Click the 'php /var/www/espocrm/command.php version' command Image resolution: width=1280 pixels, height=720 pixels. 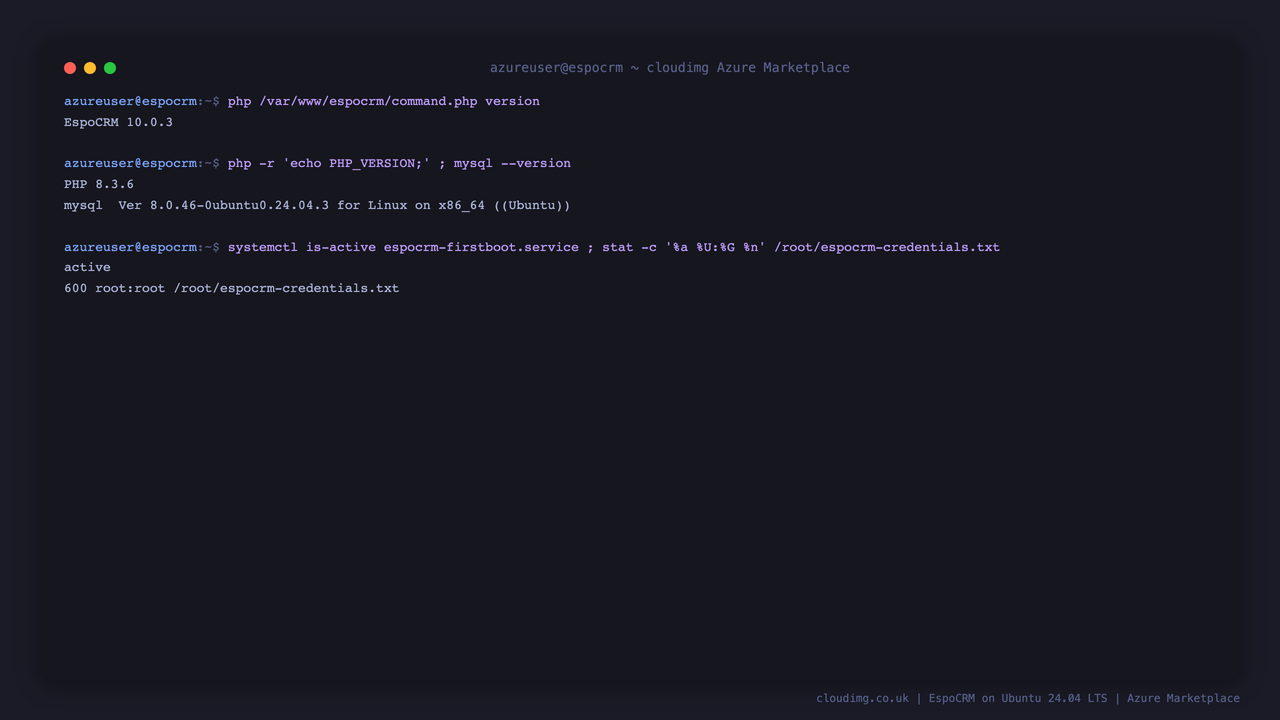[x=384, y=101]
